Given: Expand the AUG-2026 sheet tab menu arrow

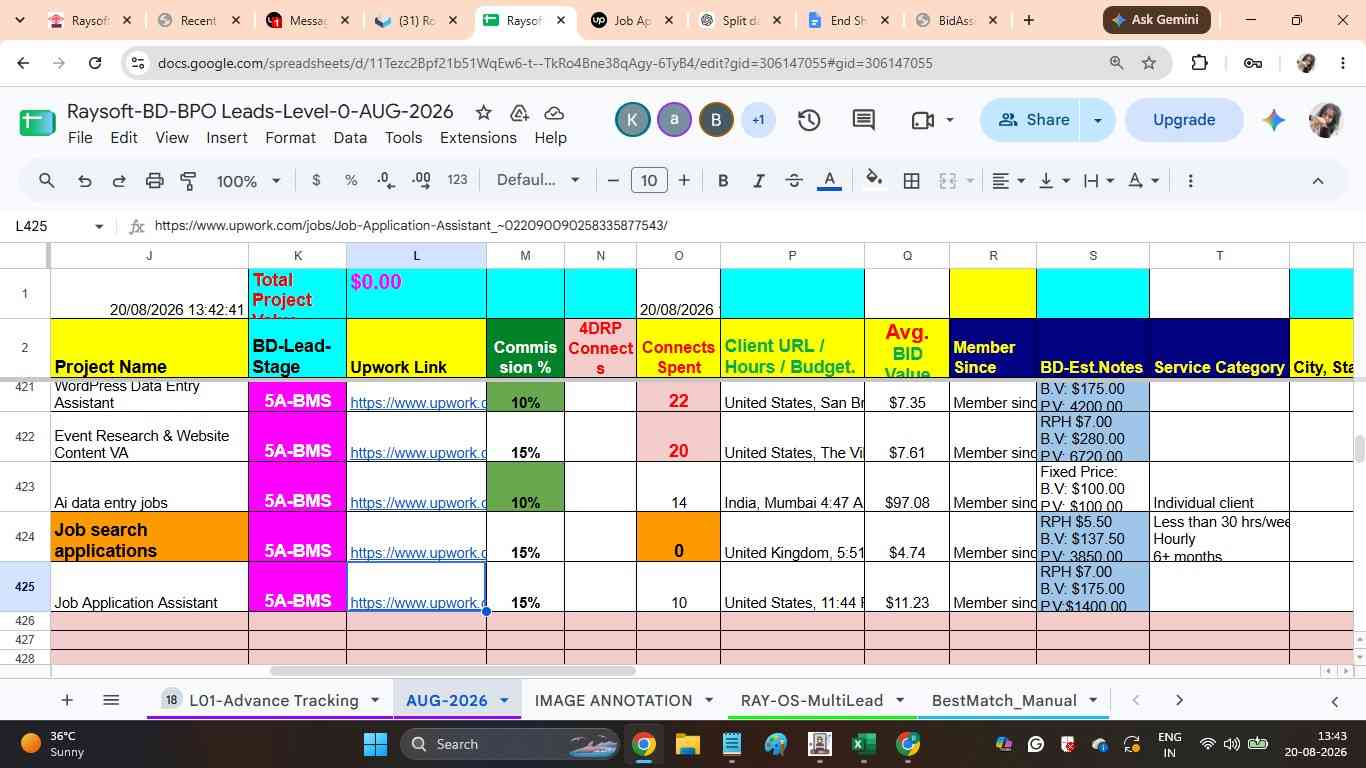Looking at the screenshot, I should [504, 700].
